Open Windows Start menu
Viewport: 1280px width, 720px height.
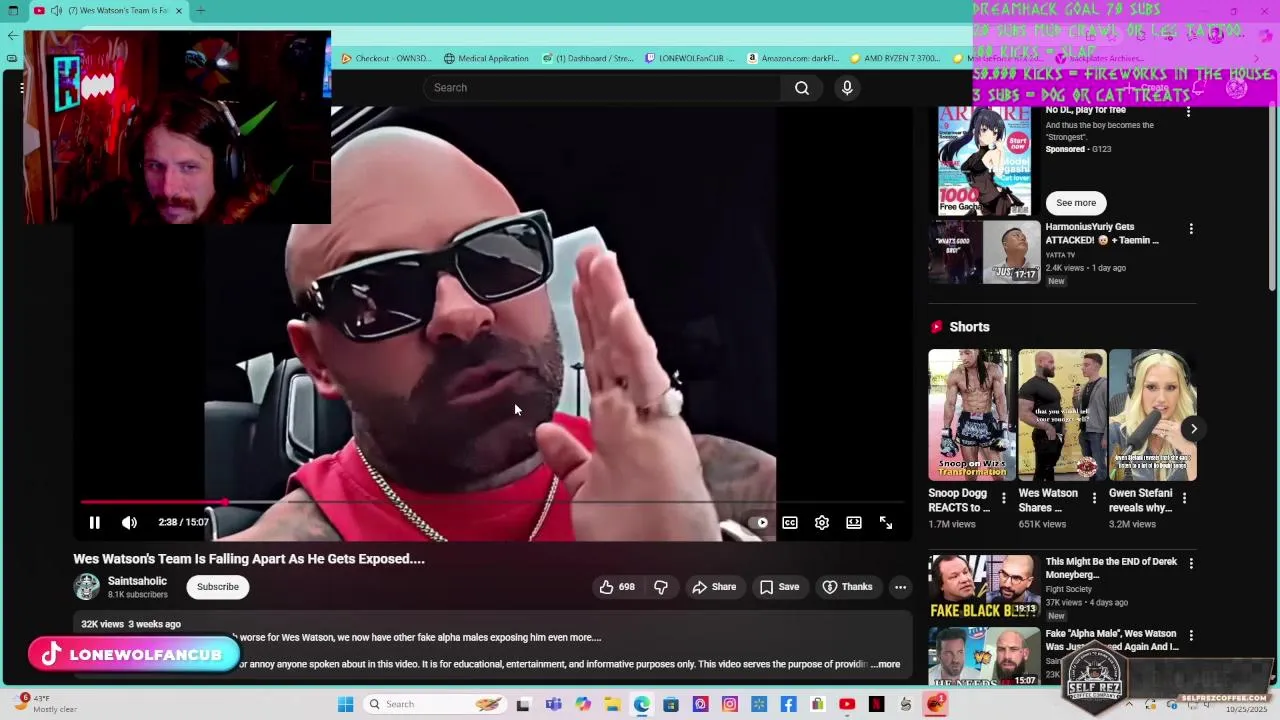pos(345,704)
